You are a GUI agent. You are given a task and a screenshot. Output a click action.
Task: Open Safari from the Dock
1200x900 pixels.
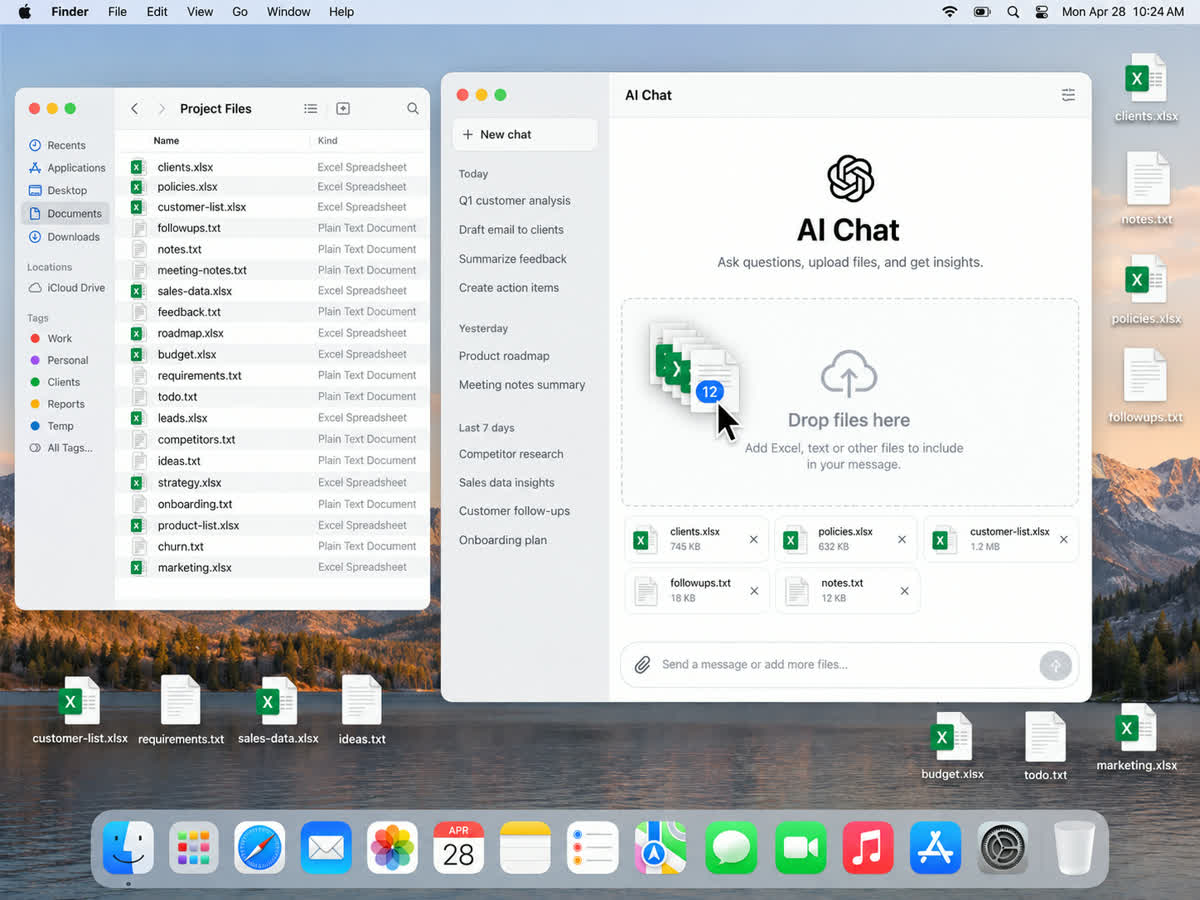click(260, 849)
